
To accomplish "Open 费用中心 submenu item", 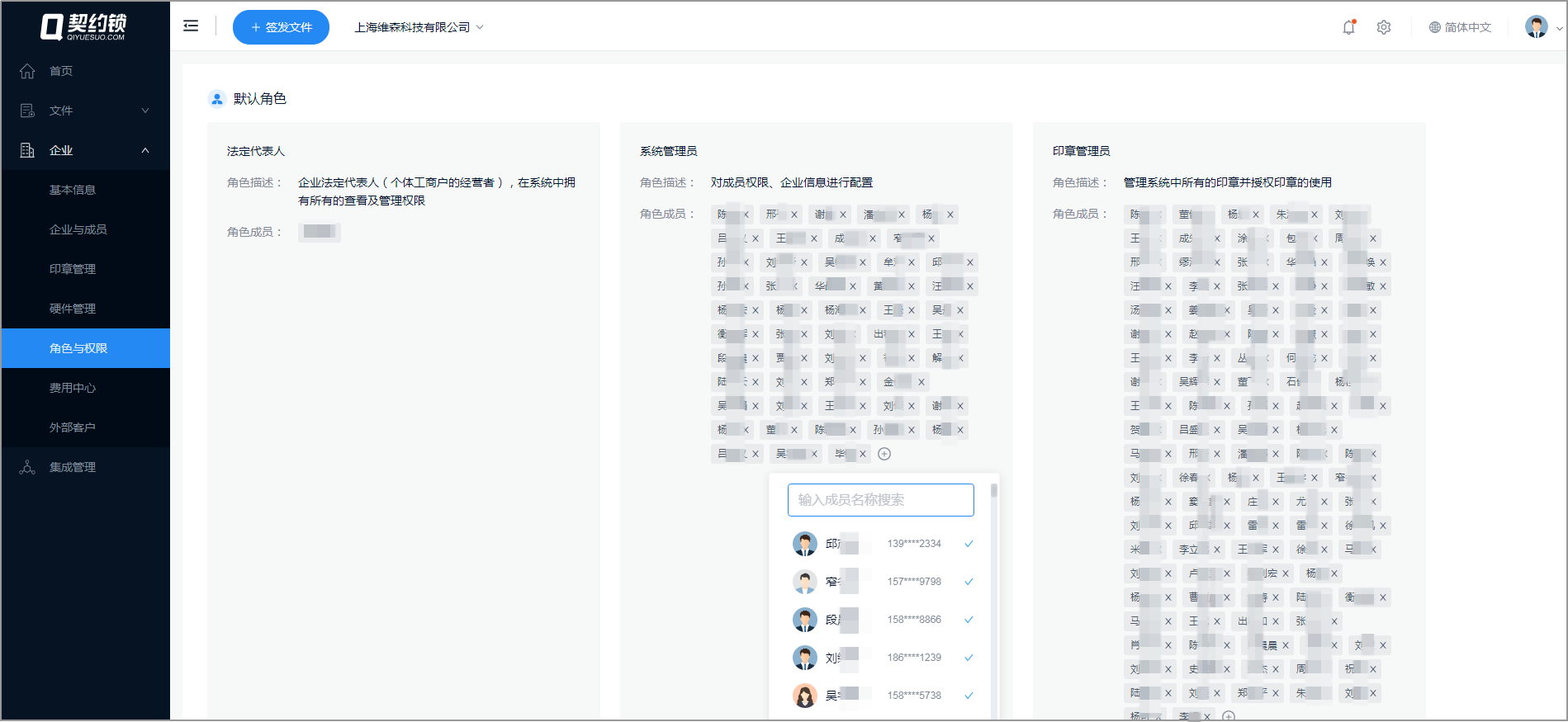I will coord(73,388).
